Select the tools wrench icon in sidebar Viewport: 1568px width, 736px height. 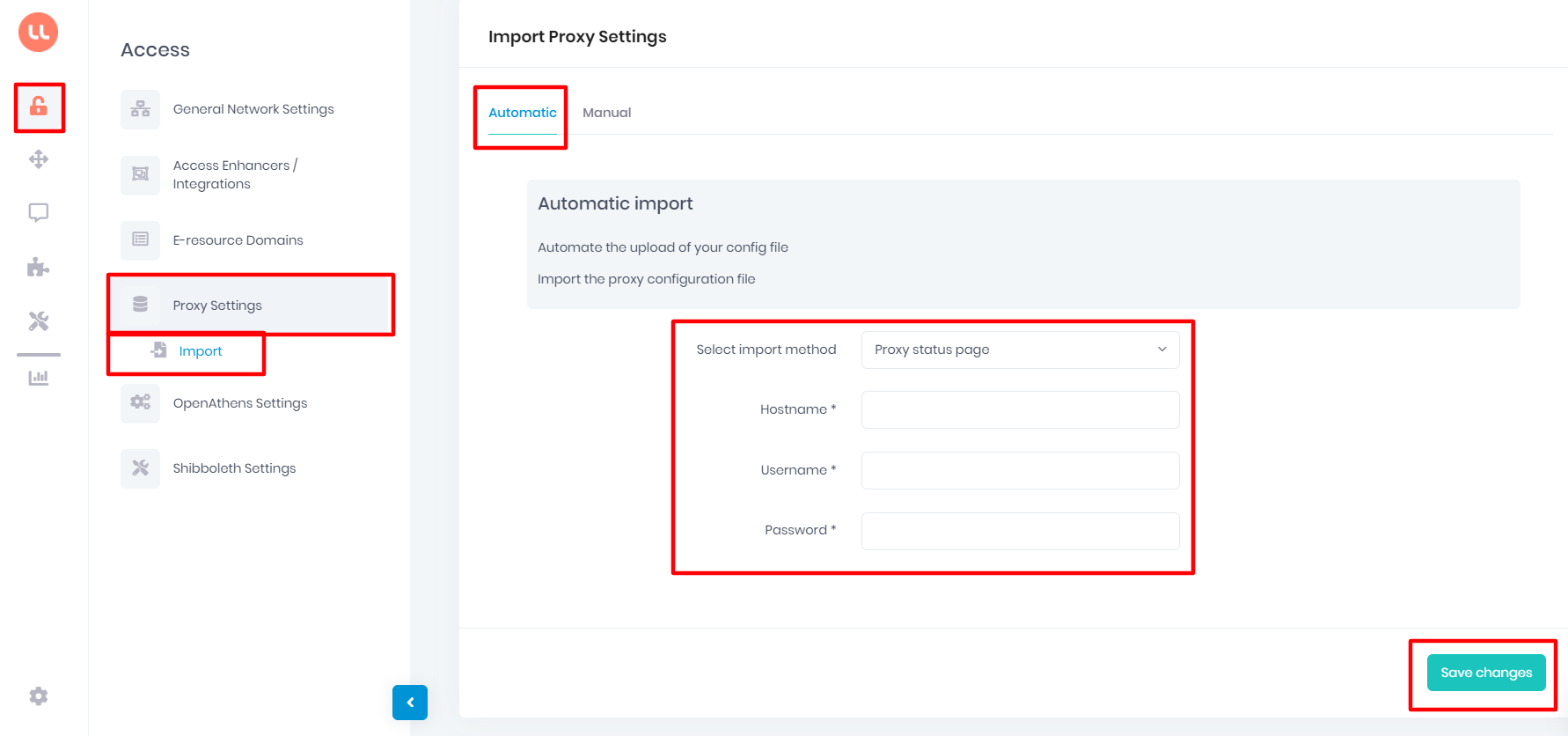pos(38,320)
